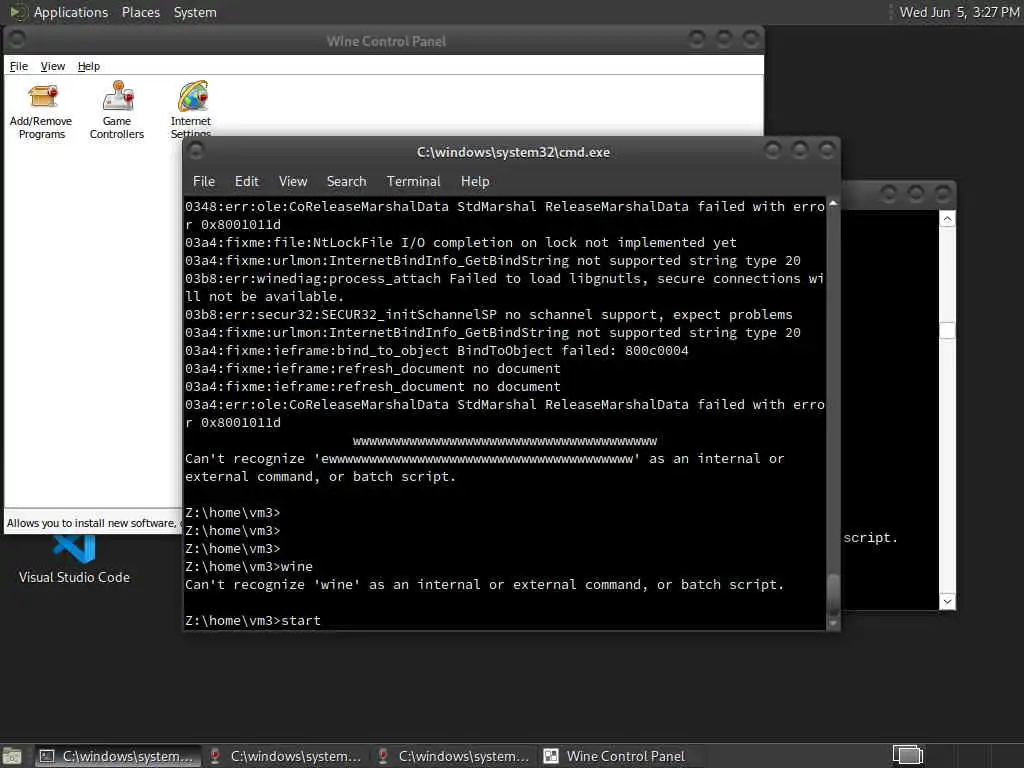The width and height of the screenshot is (1024, 768).
Task: Click the show desktop icon in bottom panel
Action: pyautogui.click(x=12, y=756)
